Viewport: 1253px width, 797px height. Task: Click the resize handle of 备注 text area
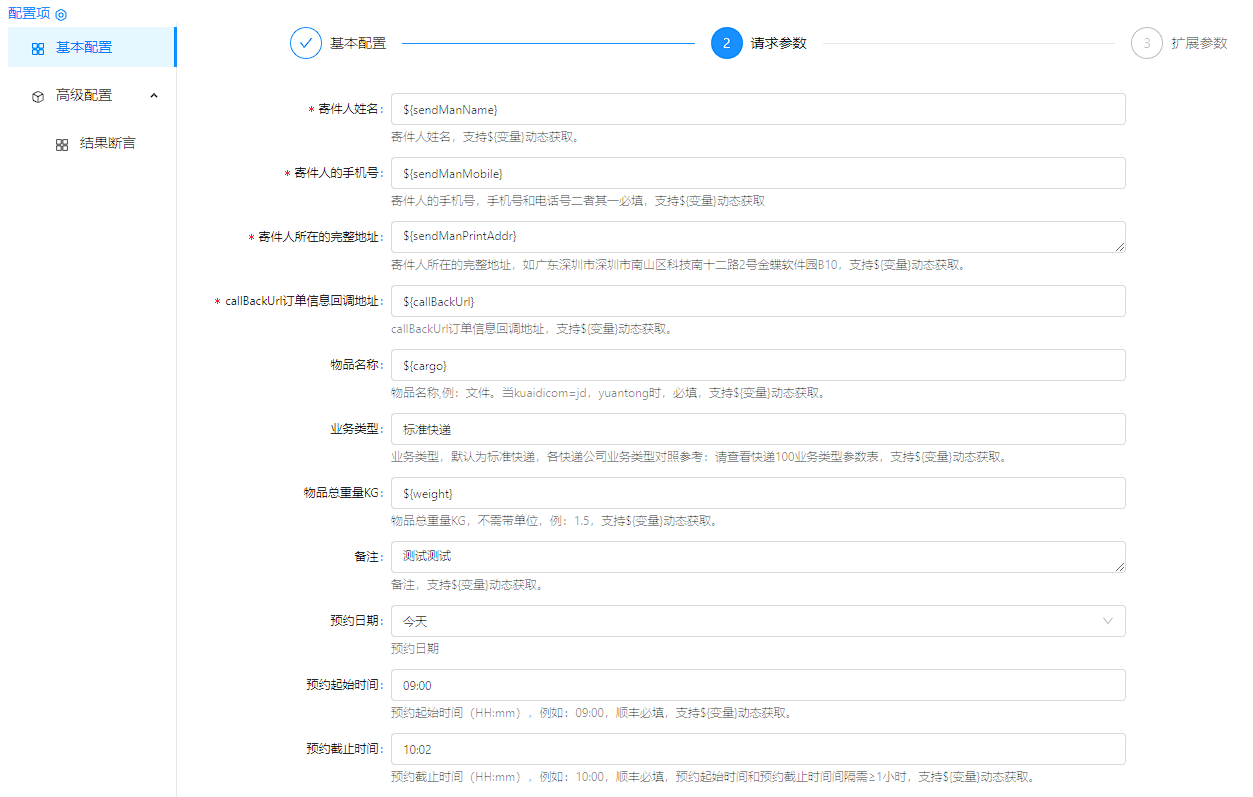pyautogui.click(x=1119, y=566)
